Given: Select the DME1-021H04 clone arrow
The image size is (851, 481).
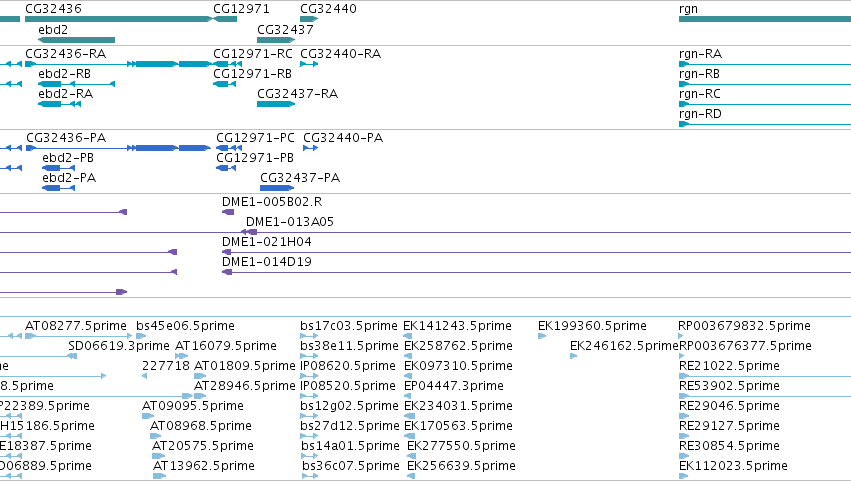Looking at the screenshot, I should click(227, 252).
